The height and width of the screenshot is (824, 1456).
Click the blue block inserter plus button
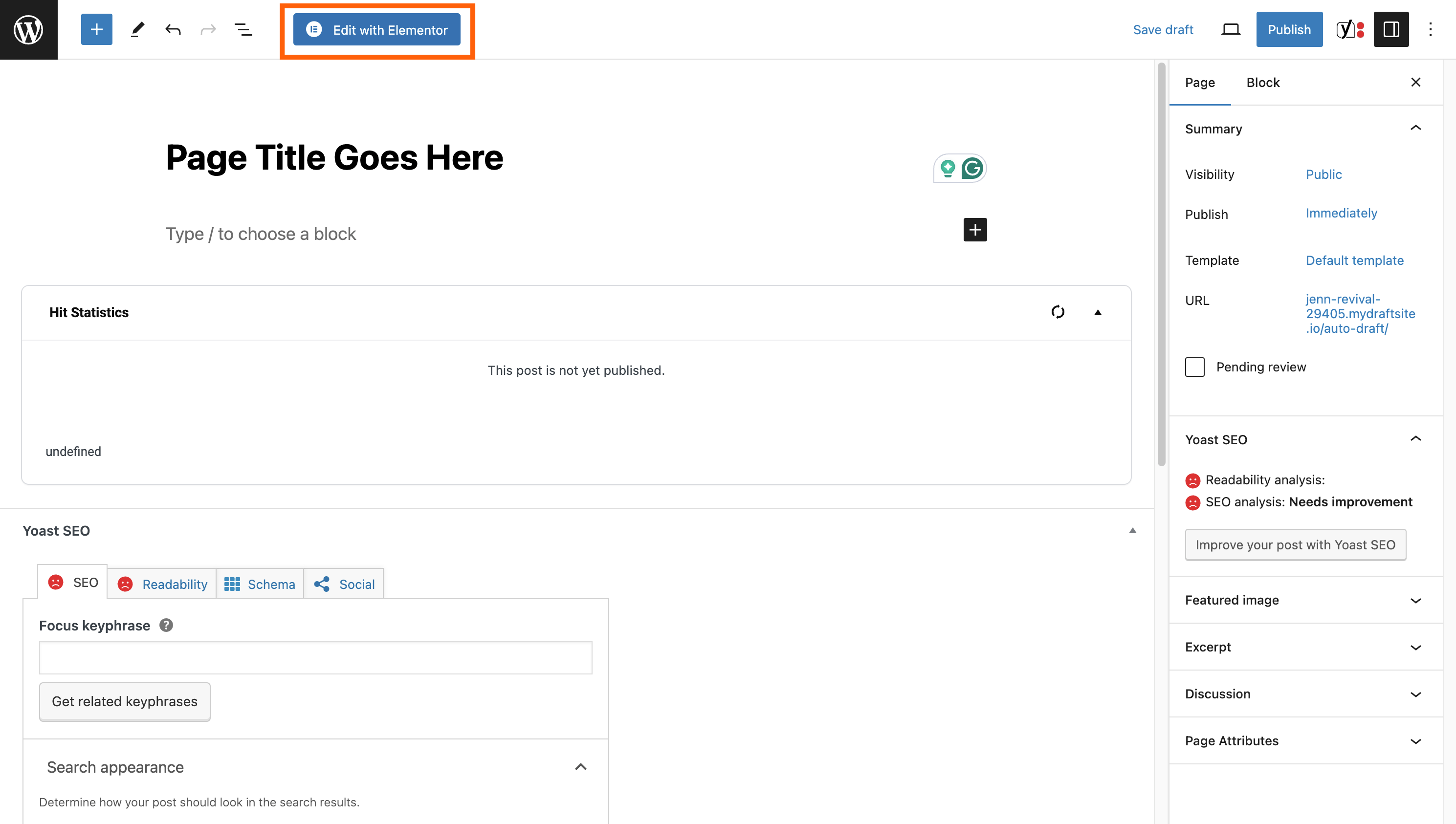coord(96,29)
